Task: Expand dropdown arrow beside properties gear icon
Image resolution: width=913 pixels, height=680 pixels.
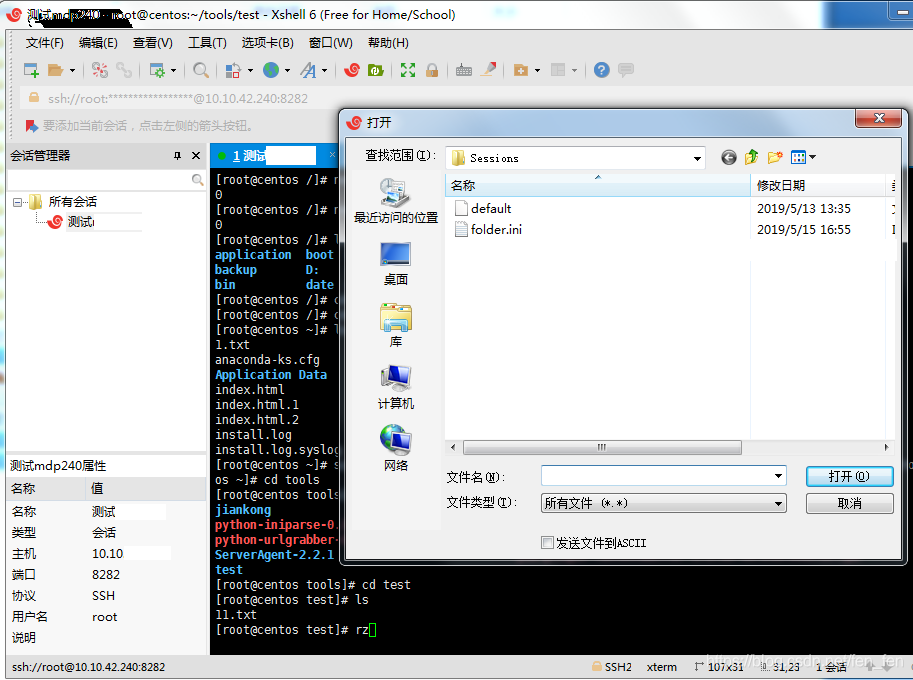Action: [x=174, y=70]
